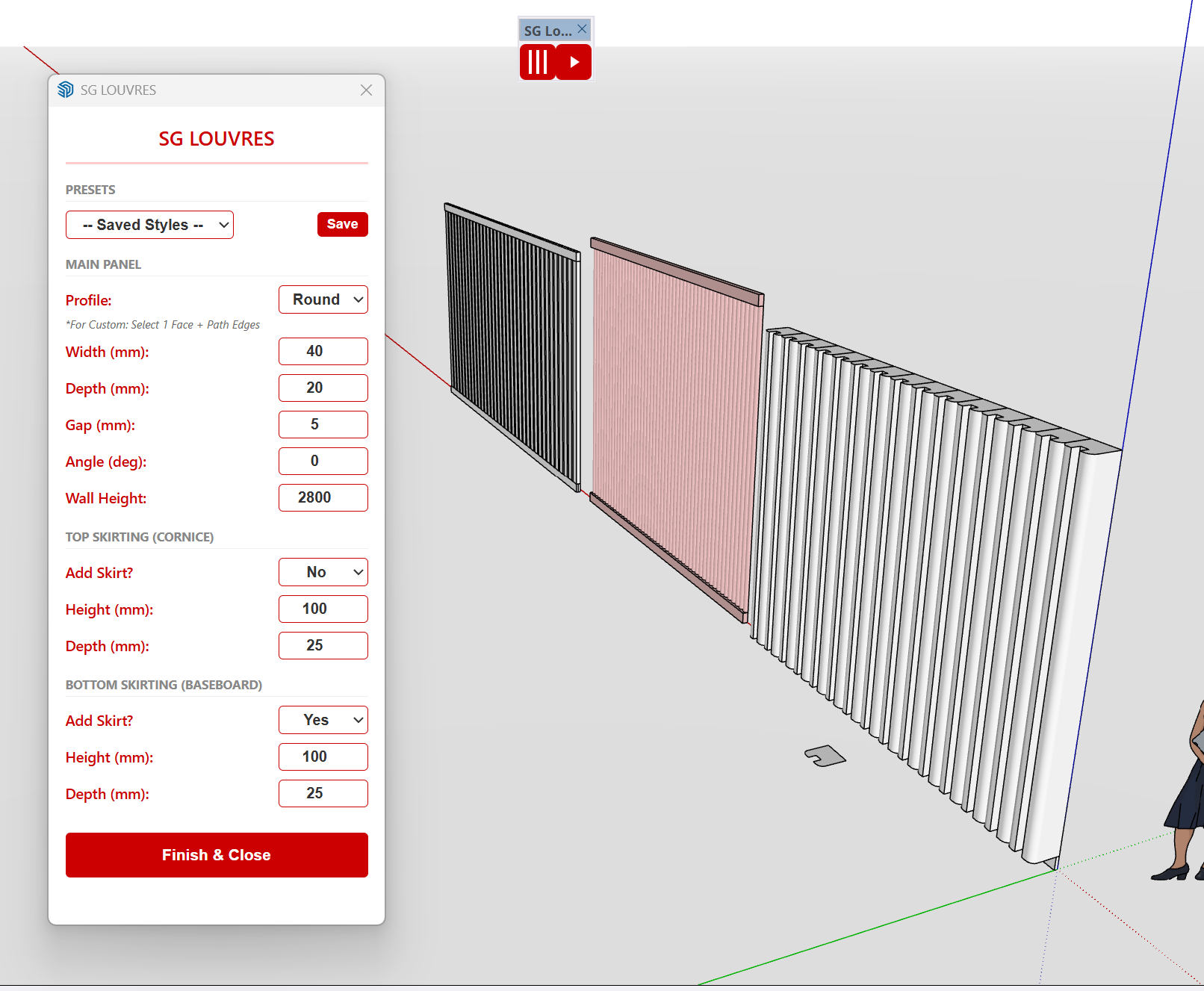Close the SG Lo... floating toolbar

582,29
